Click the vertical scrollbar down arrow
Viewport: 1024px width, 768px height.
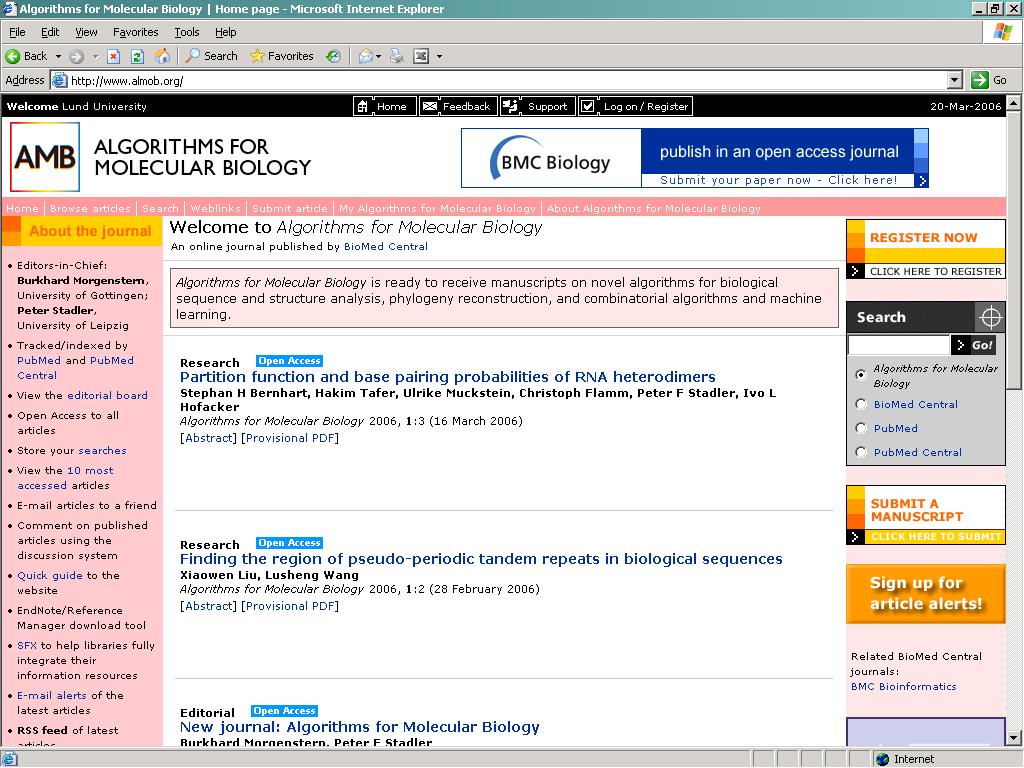1013,739
